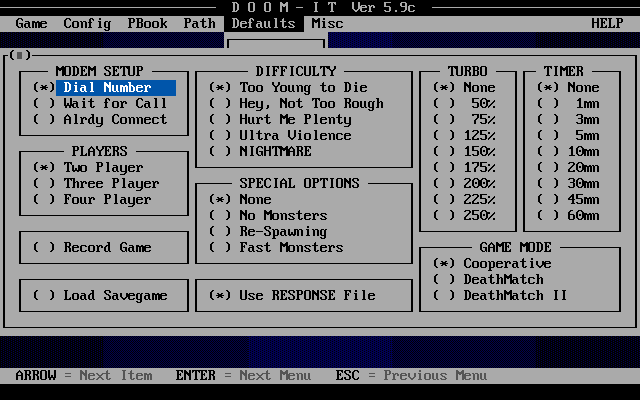Viewport: 640px width, 400px height.
Task: Open the PBook menu
Action: [x=147, y=24]
